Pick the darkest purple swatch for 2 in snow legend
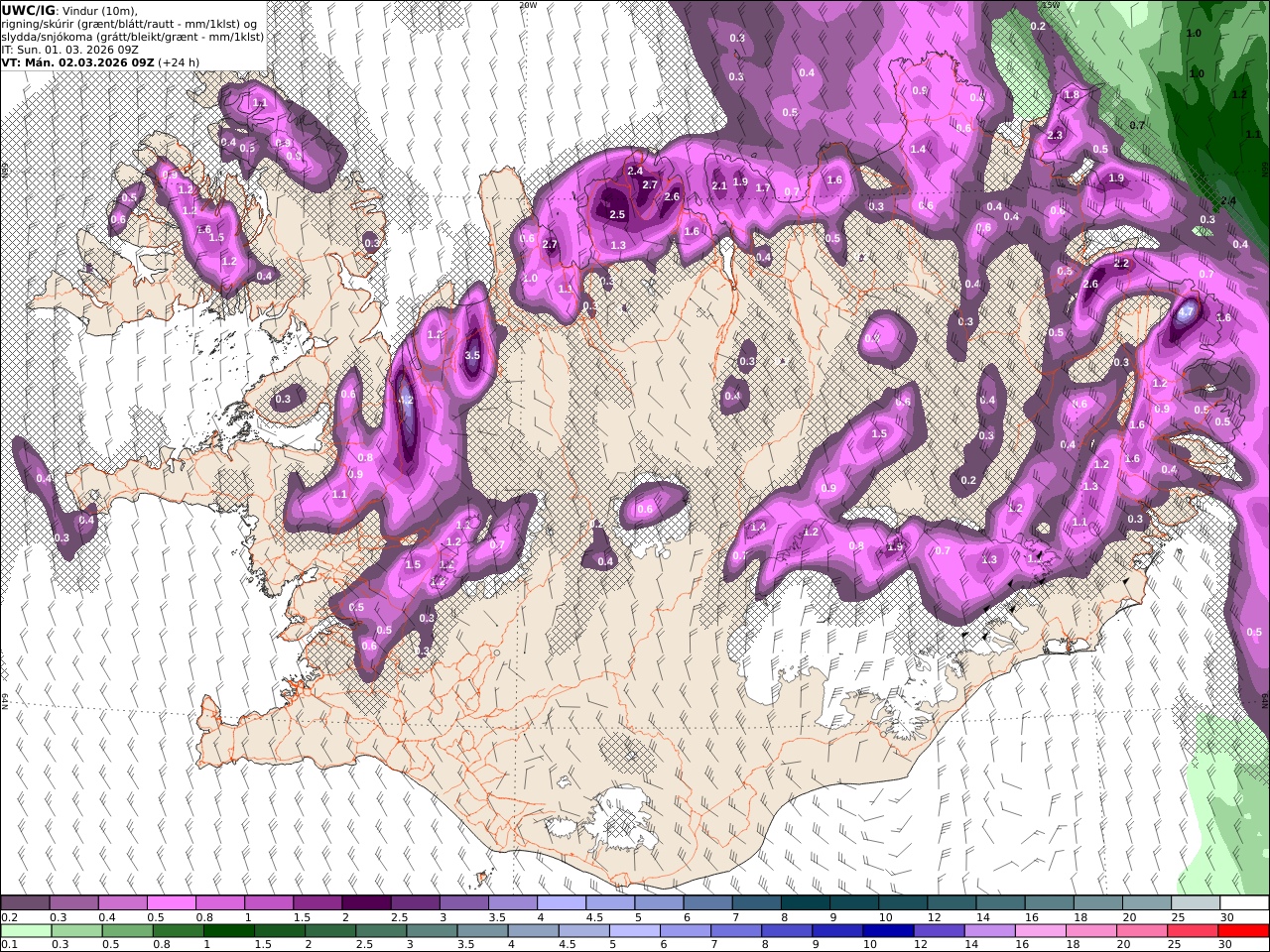The height and width of the screenshot is (952, 1270). pyautogui.click(x=365, y=903)
